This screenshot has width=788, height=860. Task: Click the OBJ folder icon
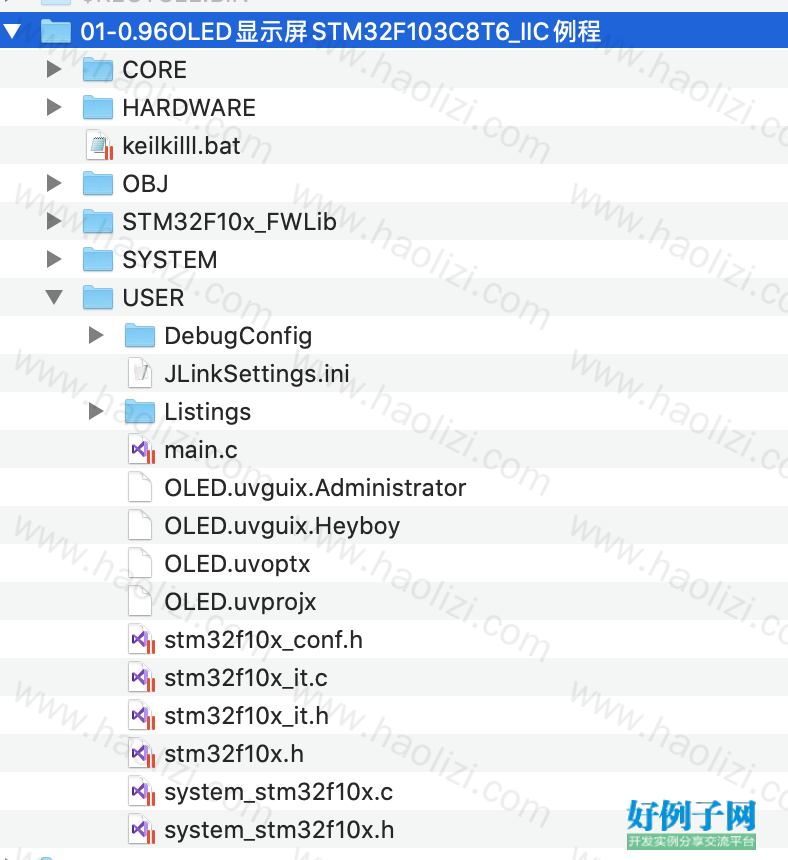click(98, 183)
